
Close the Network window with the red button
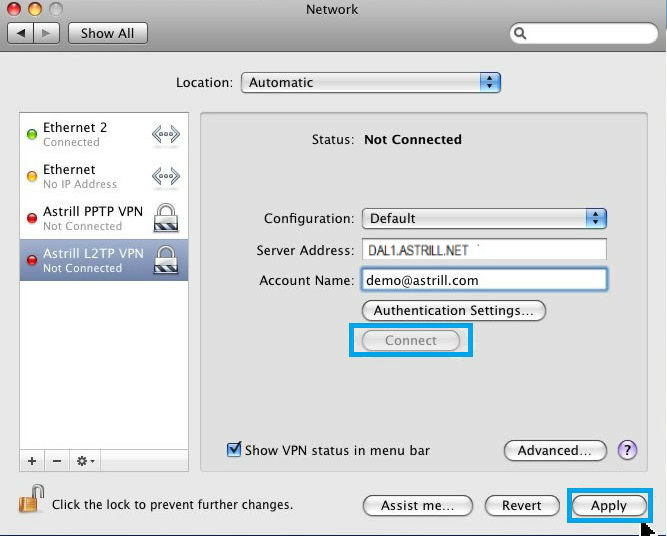point(14,9)
